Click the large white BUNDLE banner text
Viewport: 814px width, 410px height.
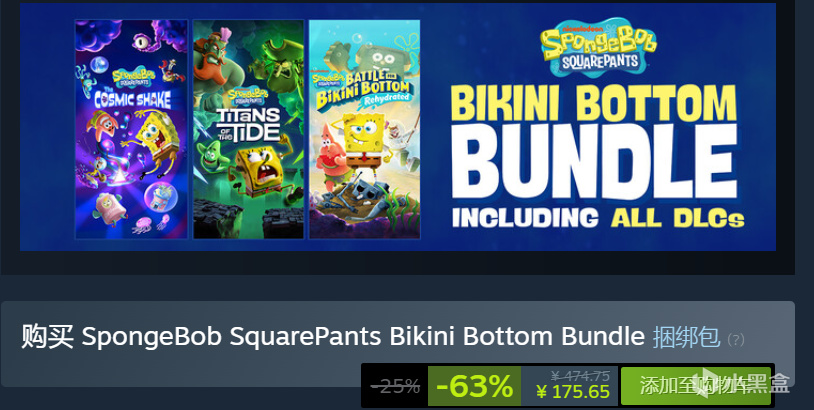click(595, 160)
